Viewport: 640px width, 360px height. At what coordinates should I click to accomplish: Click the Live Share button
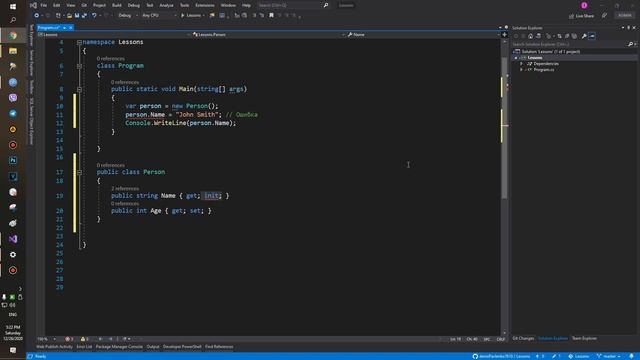[581, 16]
